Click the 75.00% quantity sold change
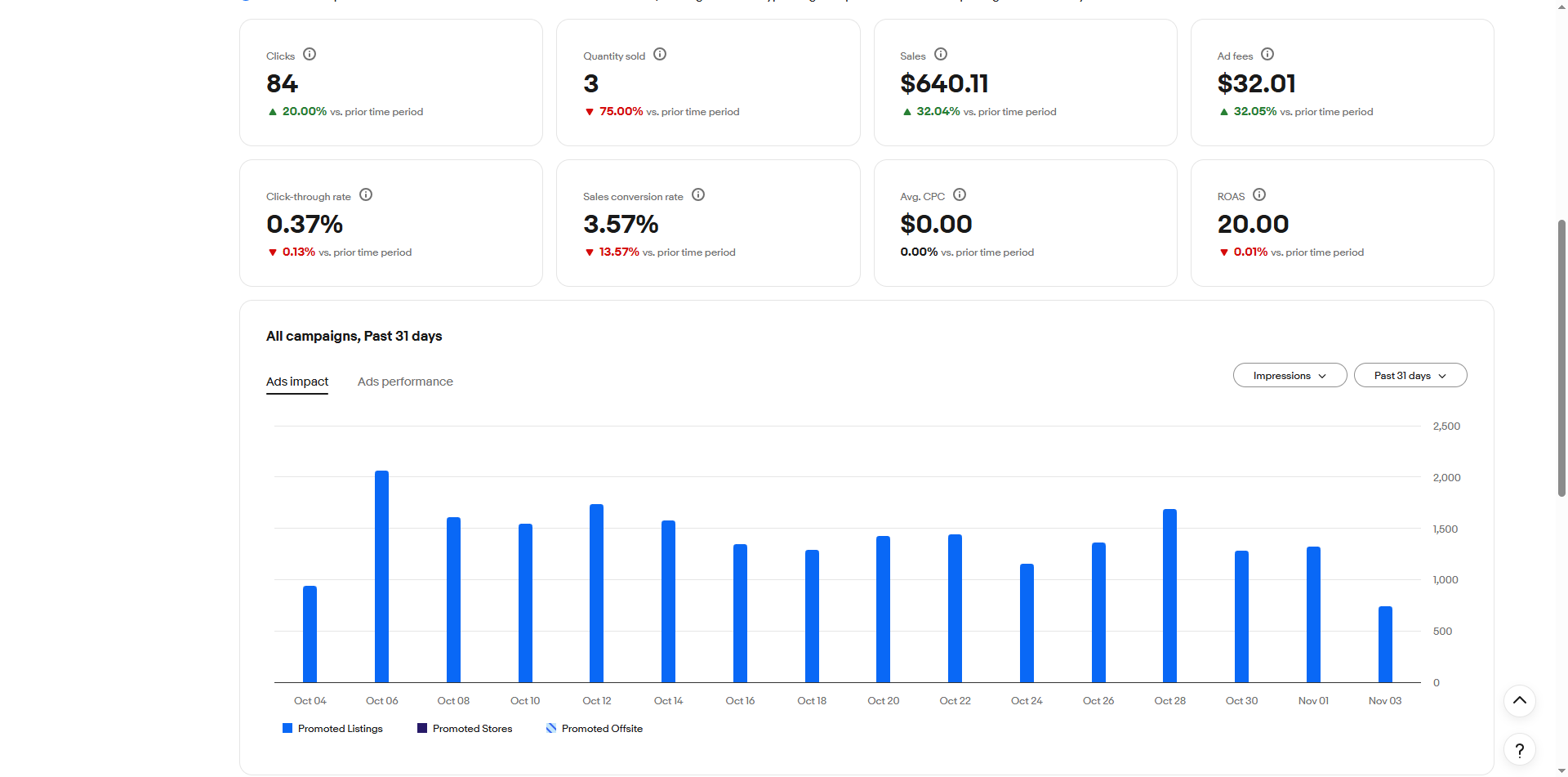This screenshot has height=777, width=1568. tap(621, 112)
